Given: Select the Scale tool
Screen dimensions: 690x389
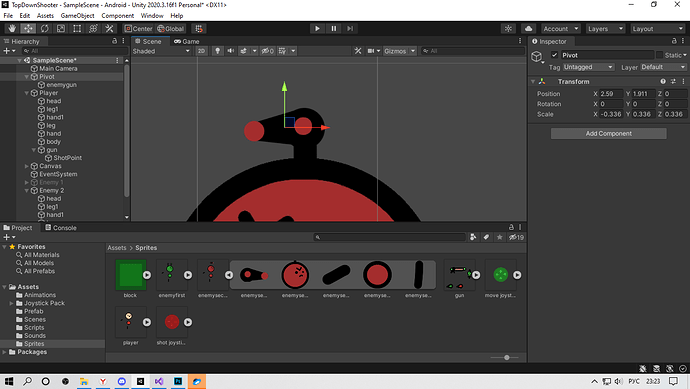Looking at the screenshot, I should pos(61,29).
